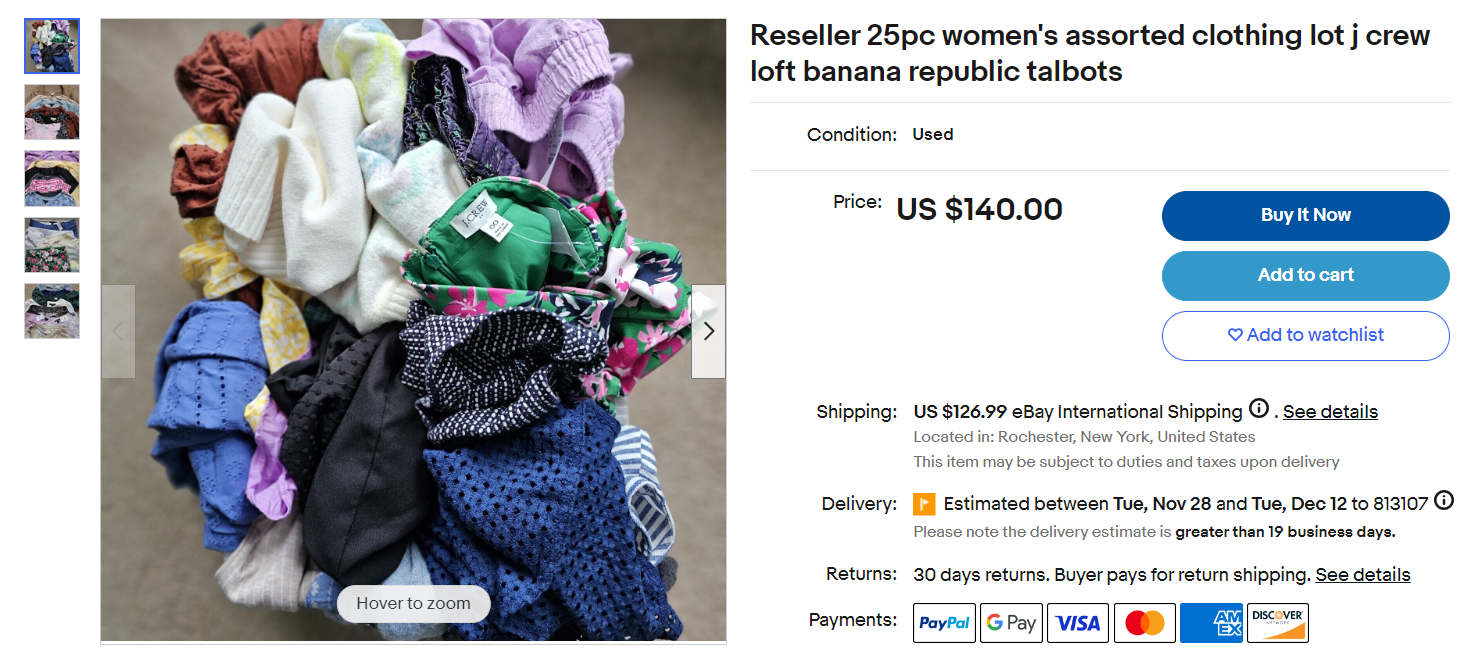Select the currently highlighted first gallery thumbnail
The height and width of the screenshot is (668, 1463).
tap(52, 46)
